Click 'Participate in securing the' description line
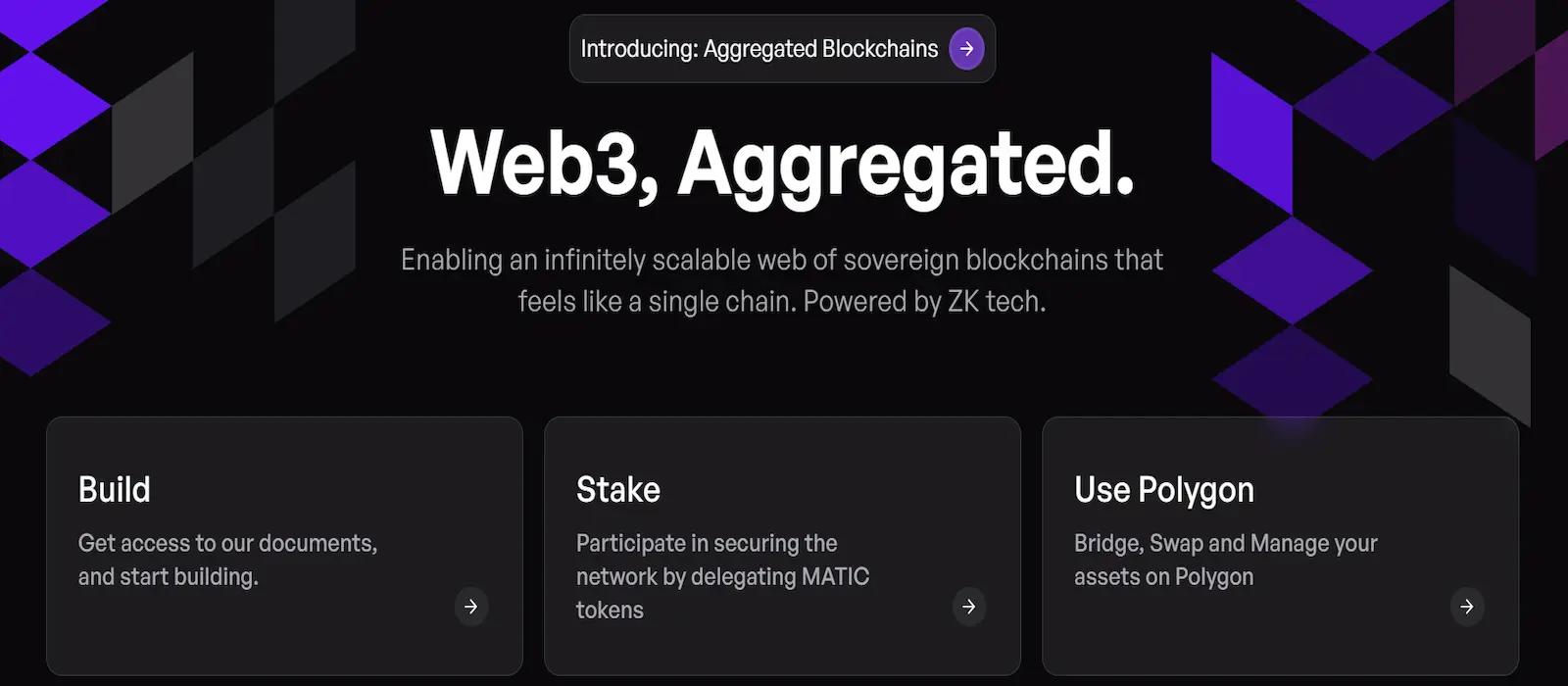Screen dimensions: 1568x686 (x=707, y=543)
